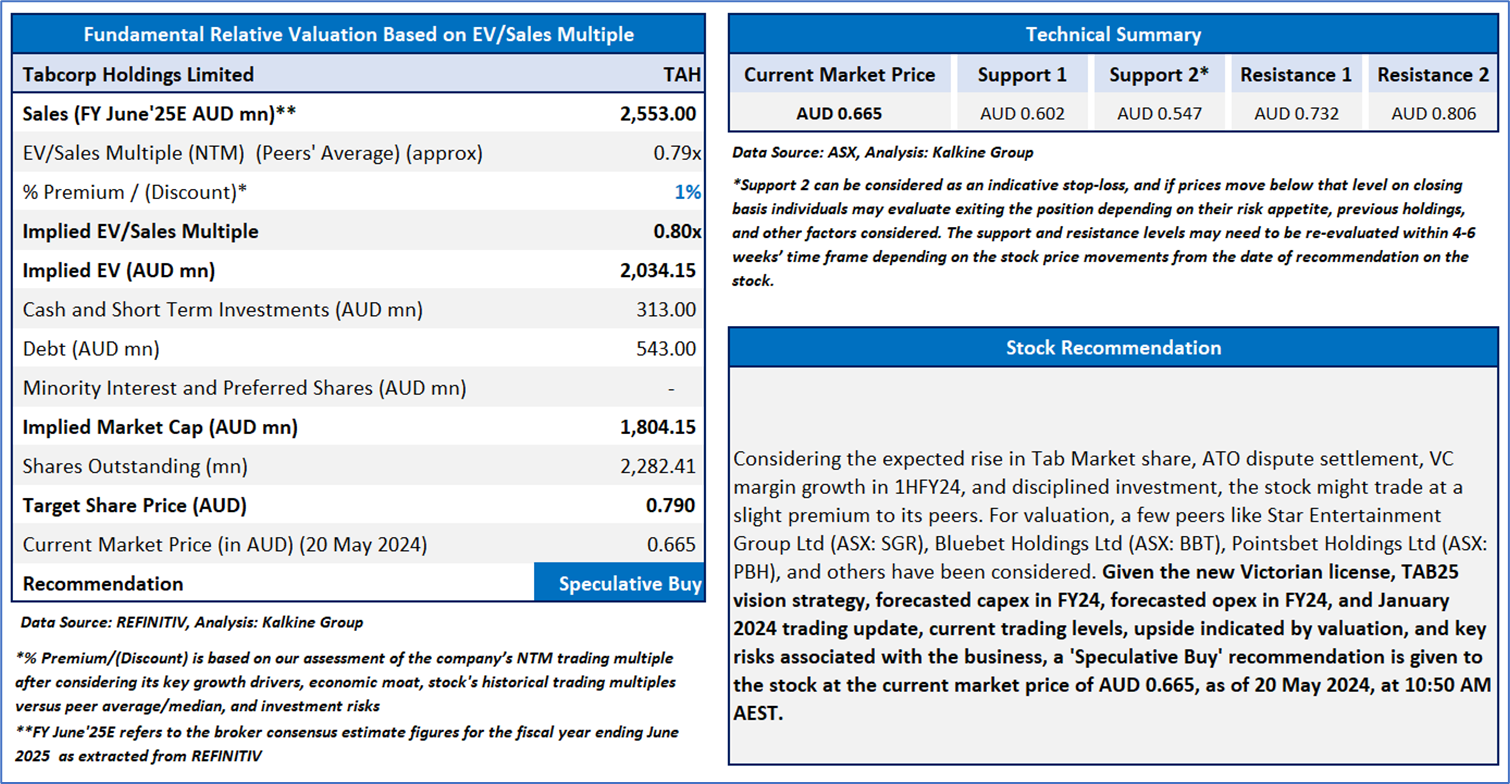
Task: Click the dash value in the Minority Interest row
Action: [671, 388]
